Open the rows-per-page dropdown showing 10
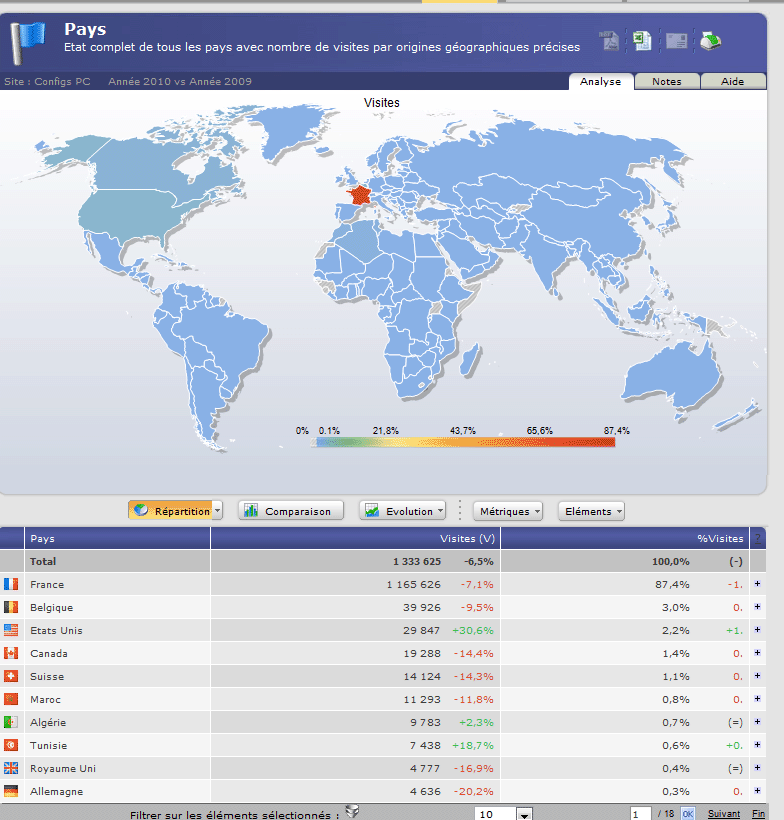 click(x=524, y=814)
